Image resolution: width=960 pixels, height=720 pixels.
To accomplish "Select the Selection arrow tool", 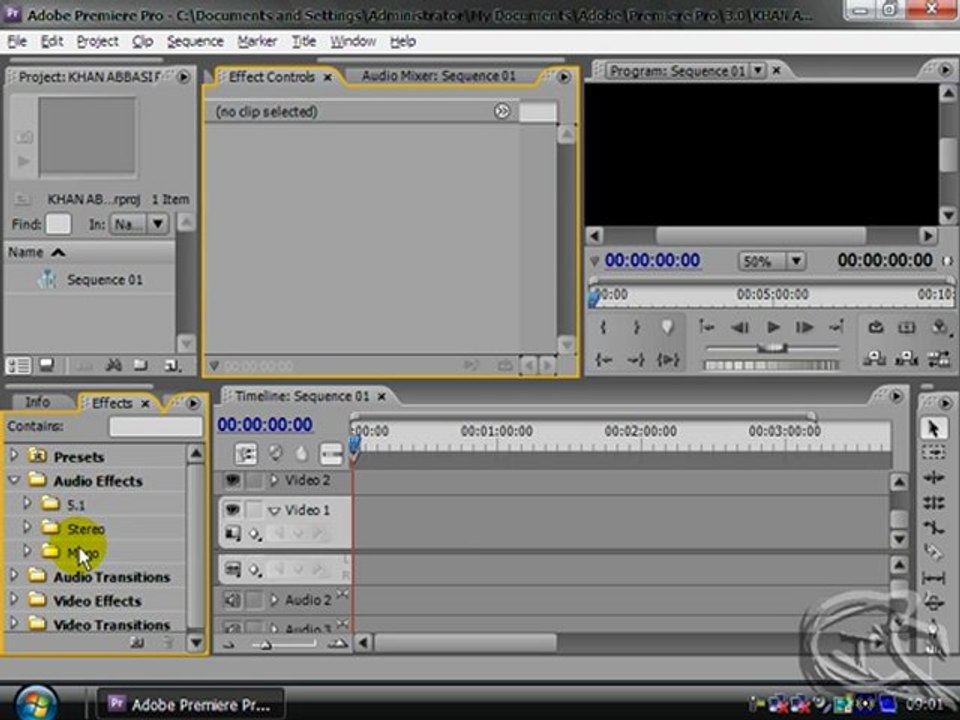I will tap(933, 428).
